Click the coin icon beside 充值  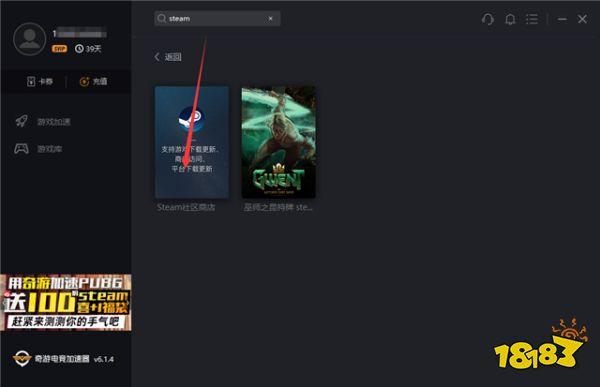(x=84, y=81)
